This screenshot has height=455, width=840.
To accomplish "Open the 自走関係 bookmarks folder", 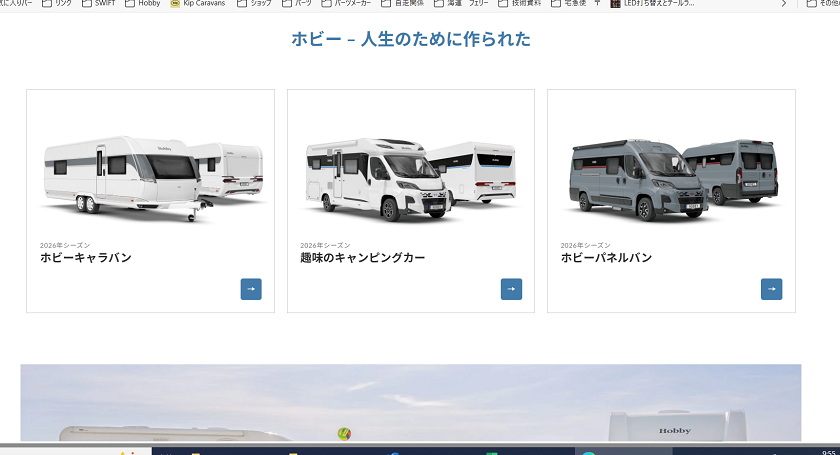I will [x=402, y=3].
